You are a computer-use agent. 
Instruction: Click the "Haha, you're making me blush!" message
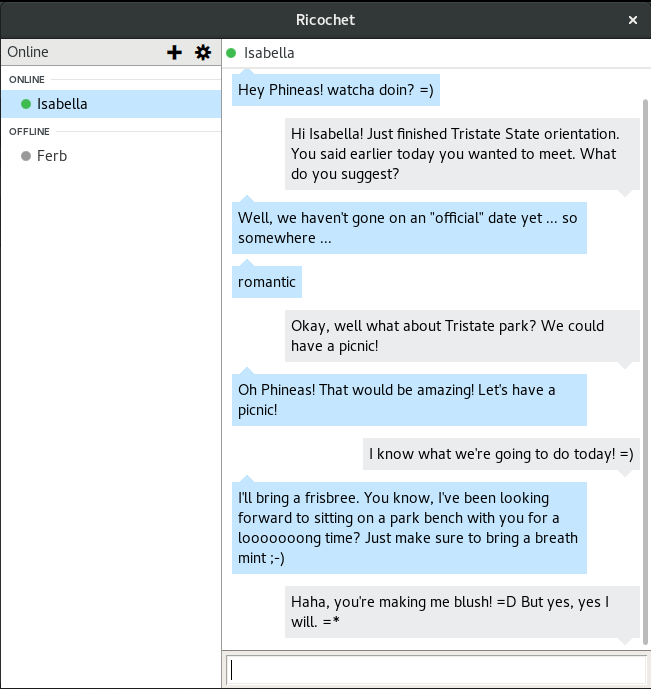point(462,612)
